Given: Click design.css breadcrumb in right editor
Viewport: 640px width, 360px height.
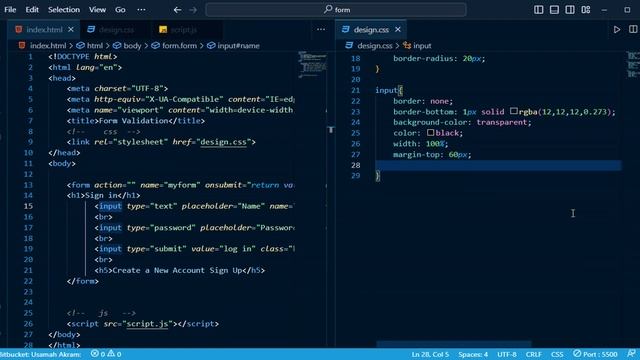Looking at the screenshot, I should click(375, 46).
